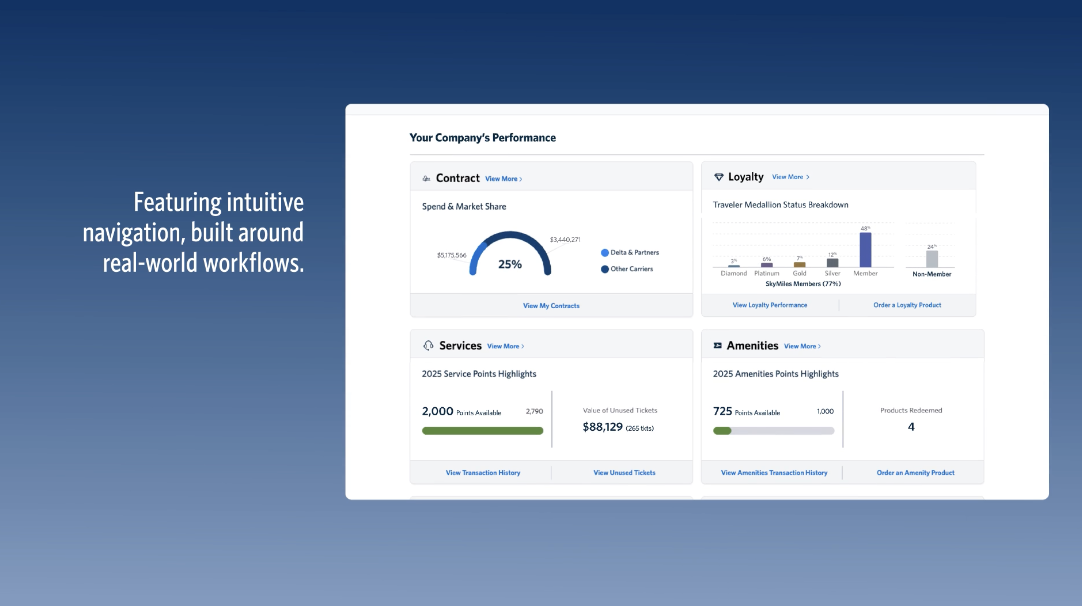Click the View Unused Tickets link

point(624,473)
